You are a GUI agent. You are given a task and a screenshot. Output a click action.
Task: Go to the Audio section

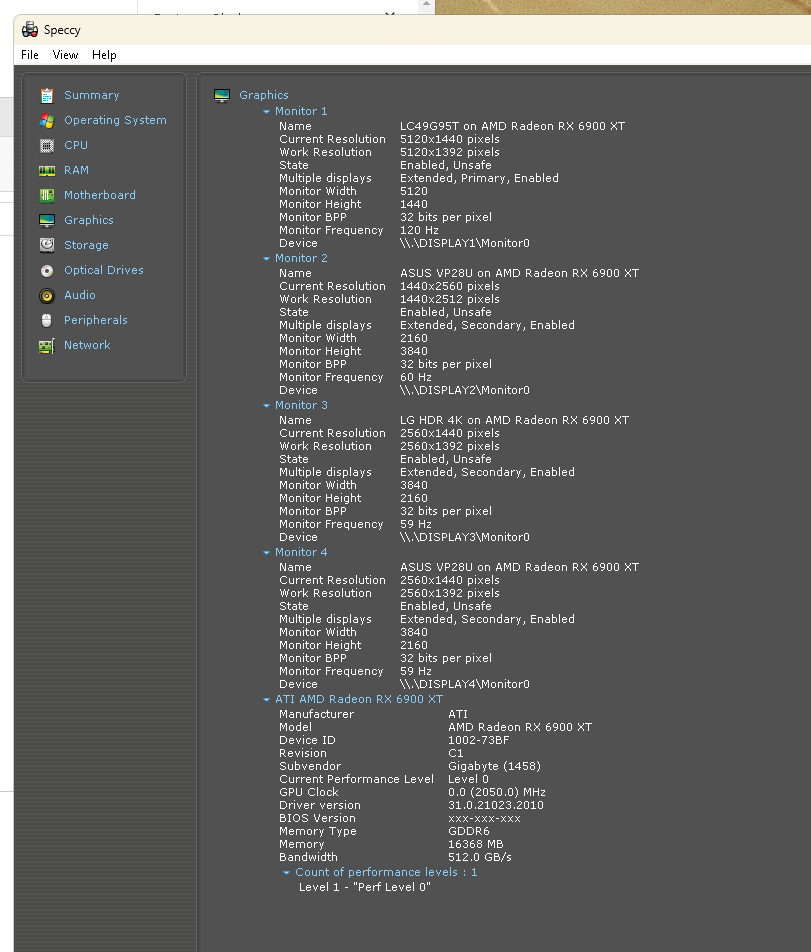coord(80,295)
